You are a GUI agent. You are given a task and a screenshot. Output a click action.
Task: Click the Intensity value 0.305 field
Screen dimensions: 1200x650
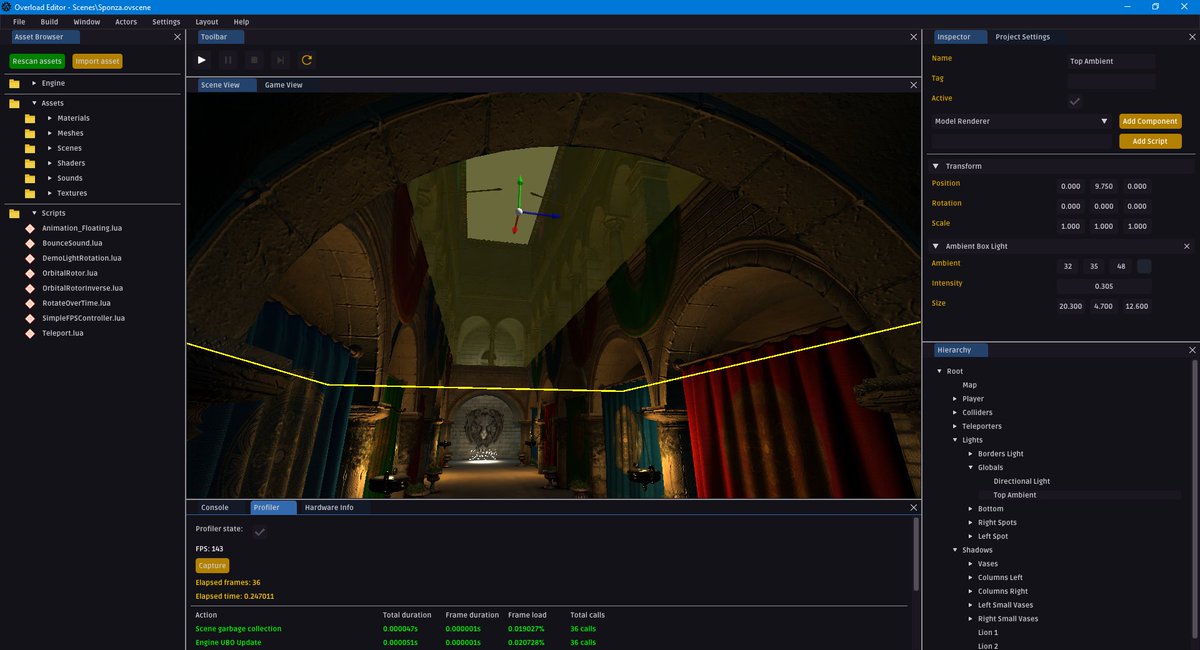[1105, 285]
